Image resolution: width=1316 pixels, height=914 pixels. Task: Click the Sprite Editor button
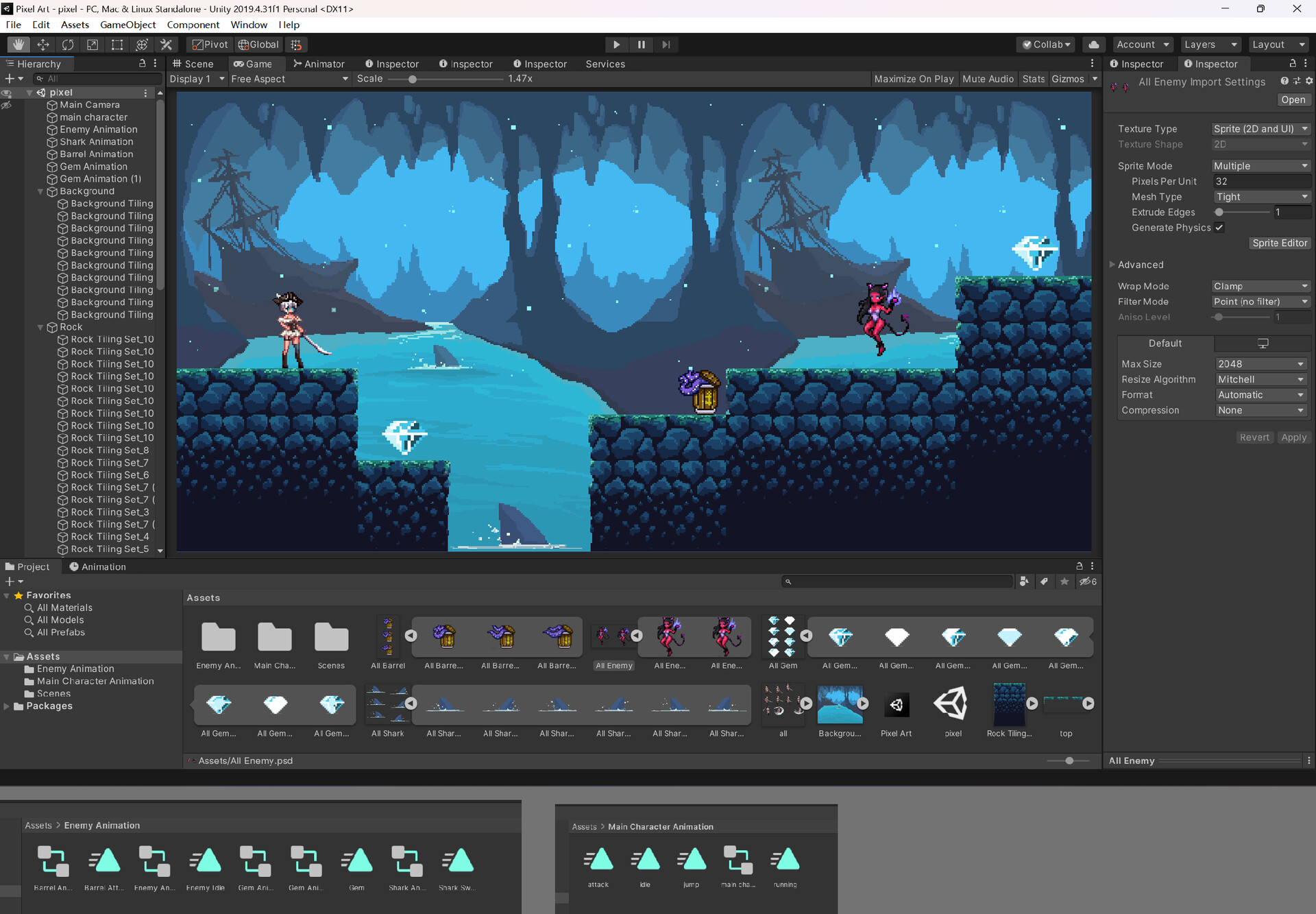(x=1279, y=243)
